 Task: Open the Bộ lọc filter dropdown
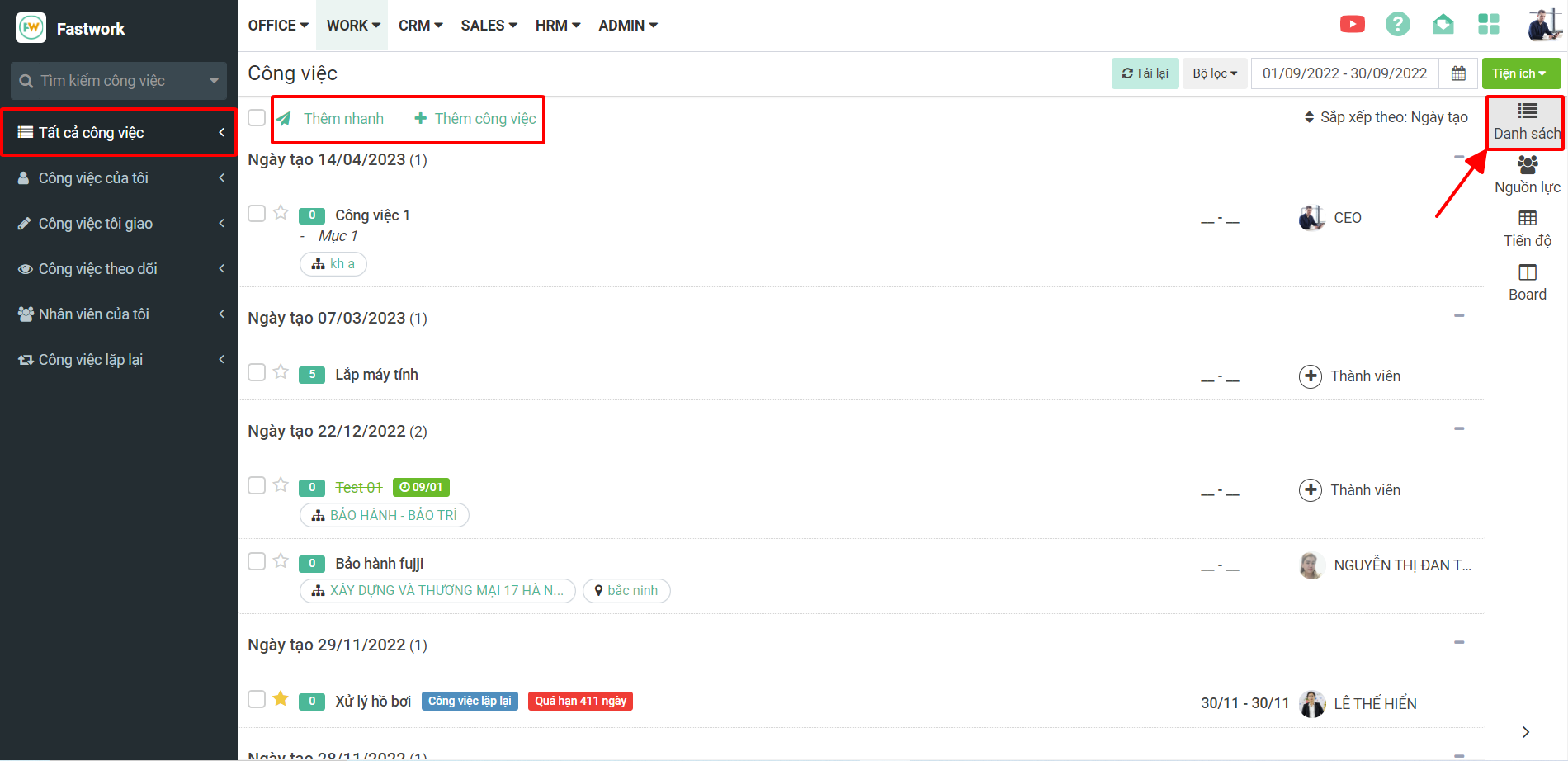click(1214, 73)
